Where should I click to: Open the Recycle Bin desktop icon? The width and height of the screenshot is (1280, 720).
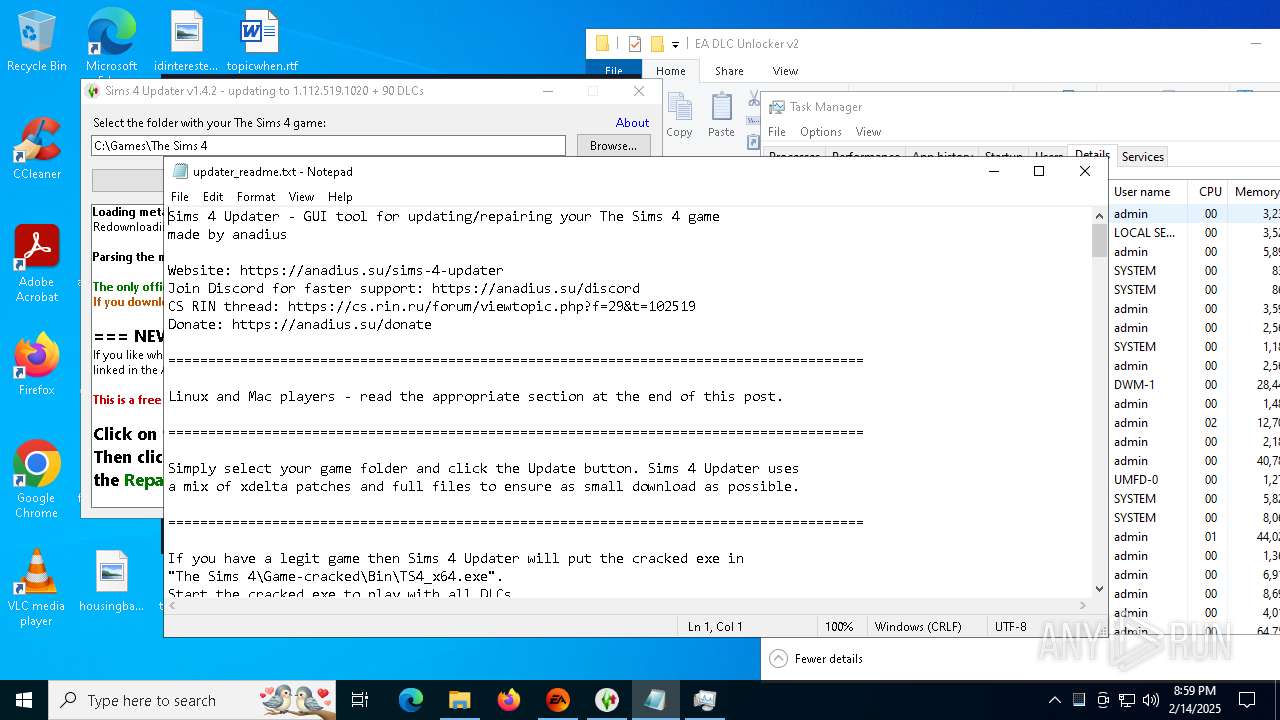[36, 40]
